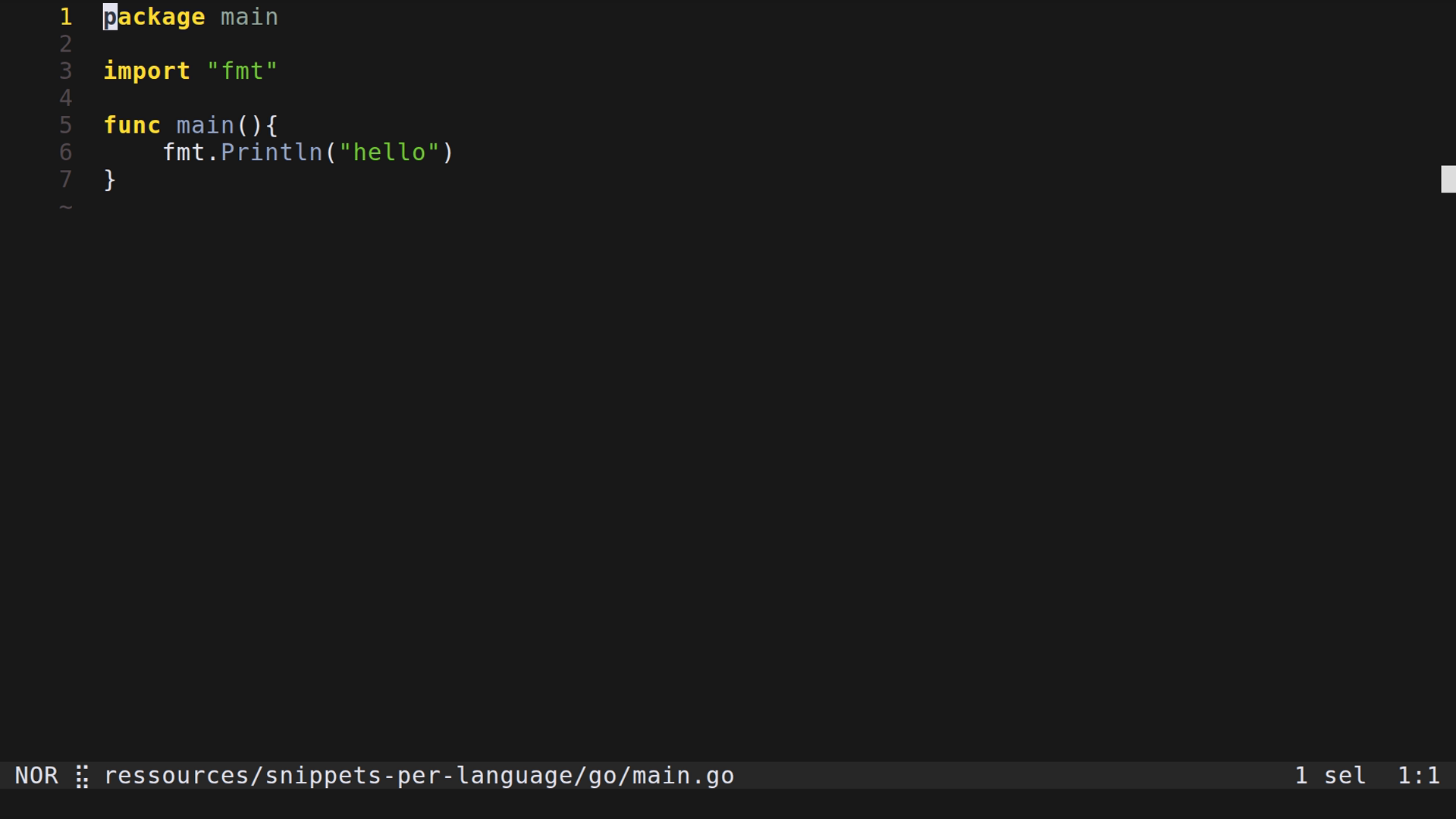
Task: Click line number 1 in the gutter
Action: coord(66,17)
